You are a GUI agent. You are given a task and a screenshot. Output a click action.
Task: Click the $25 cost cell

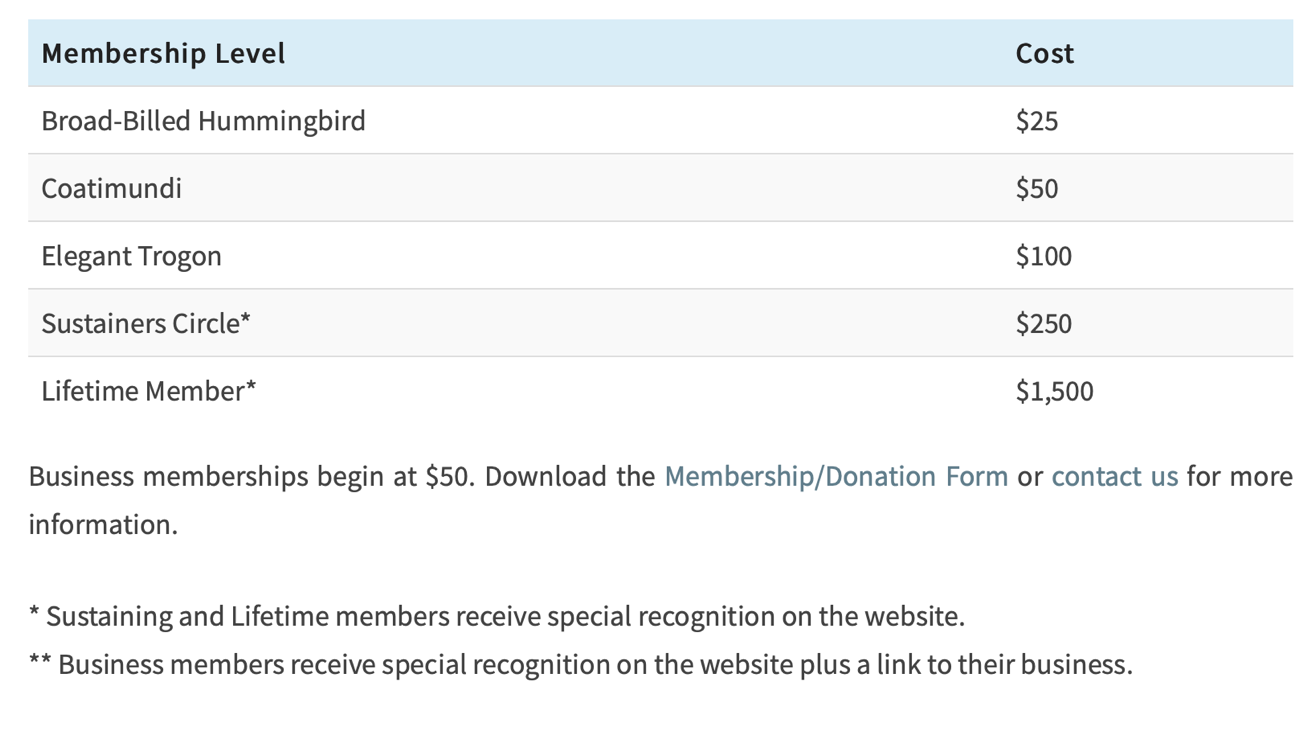[x=1036, y=121]
